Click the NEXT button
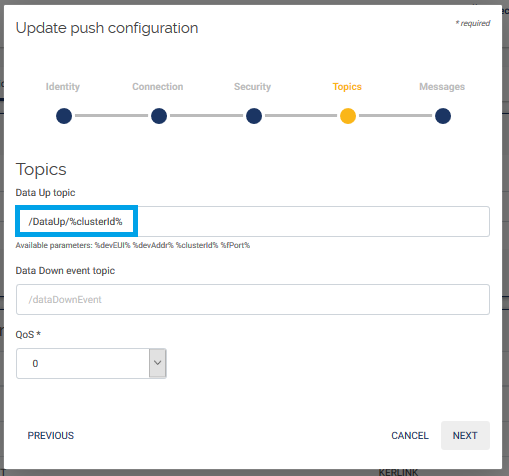 [x=465, y=435]
